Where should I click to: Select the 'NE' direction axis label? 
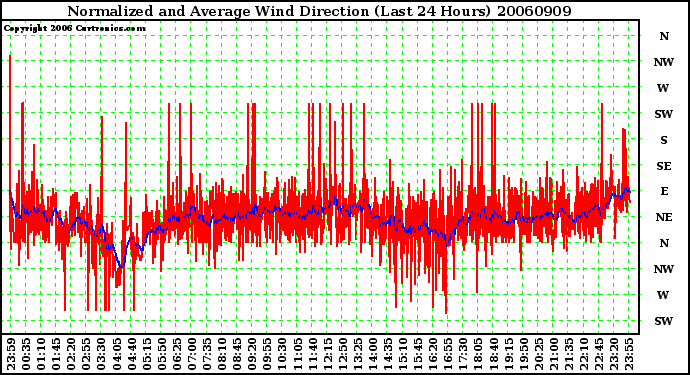(x=664, y=217)
